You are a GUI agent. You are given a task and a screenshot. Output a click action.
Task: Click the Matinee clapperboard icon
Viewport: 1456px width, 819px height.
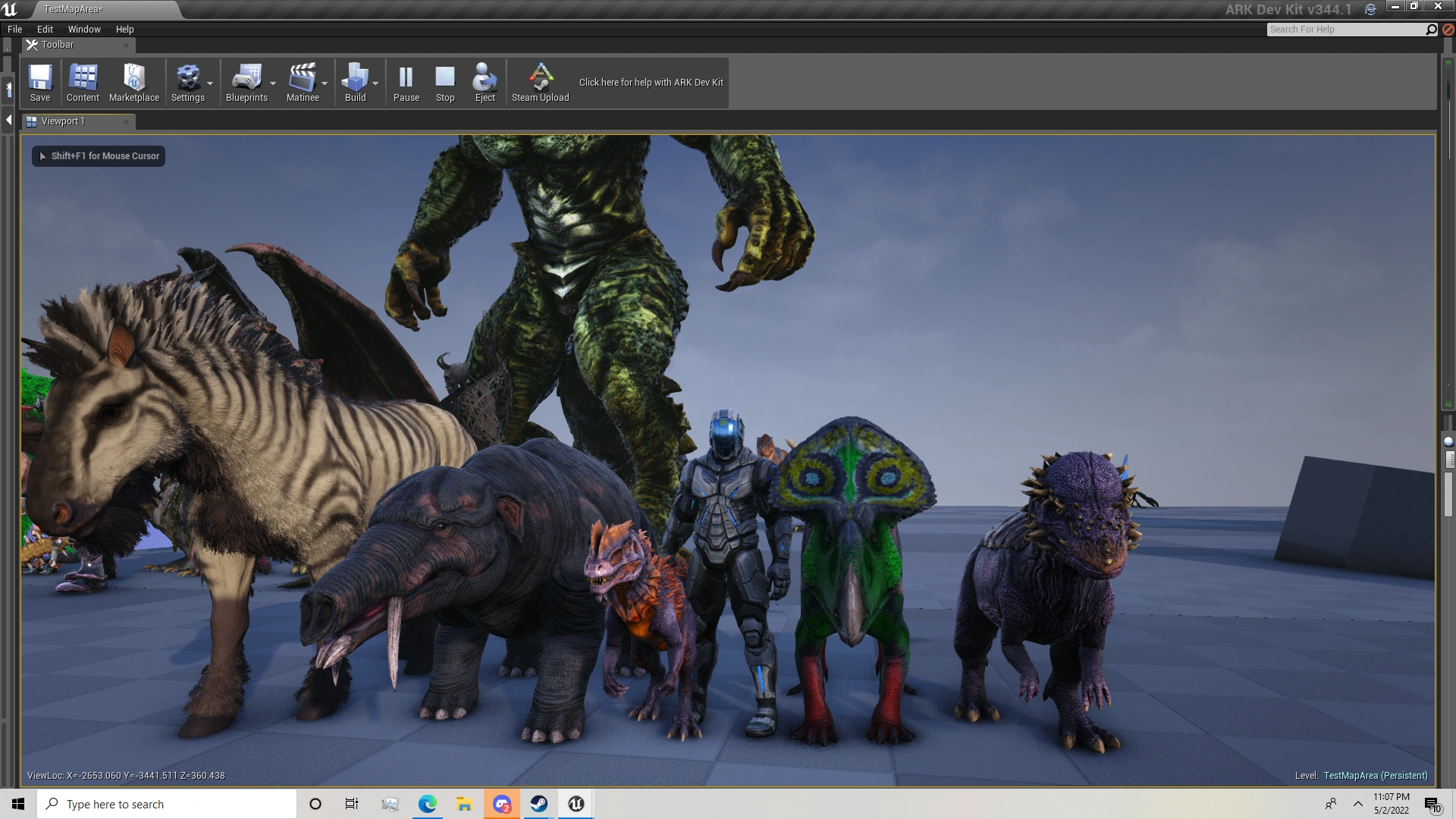302,78
